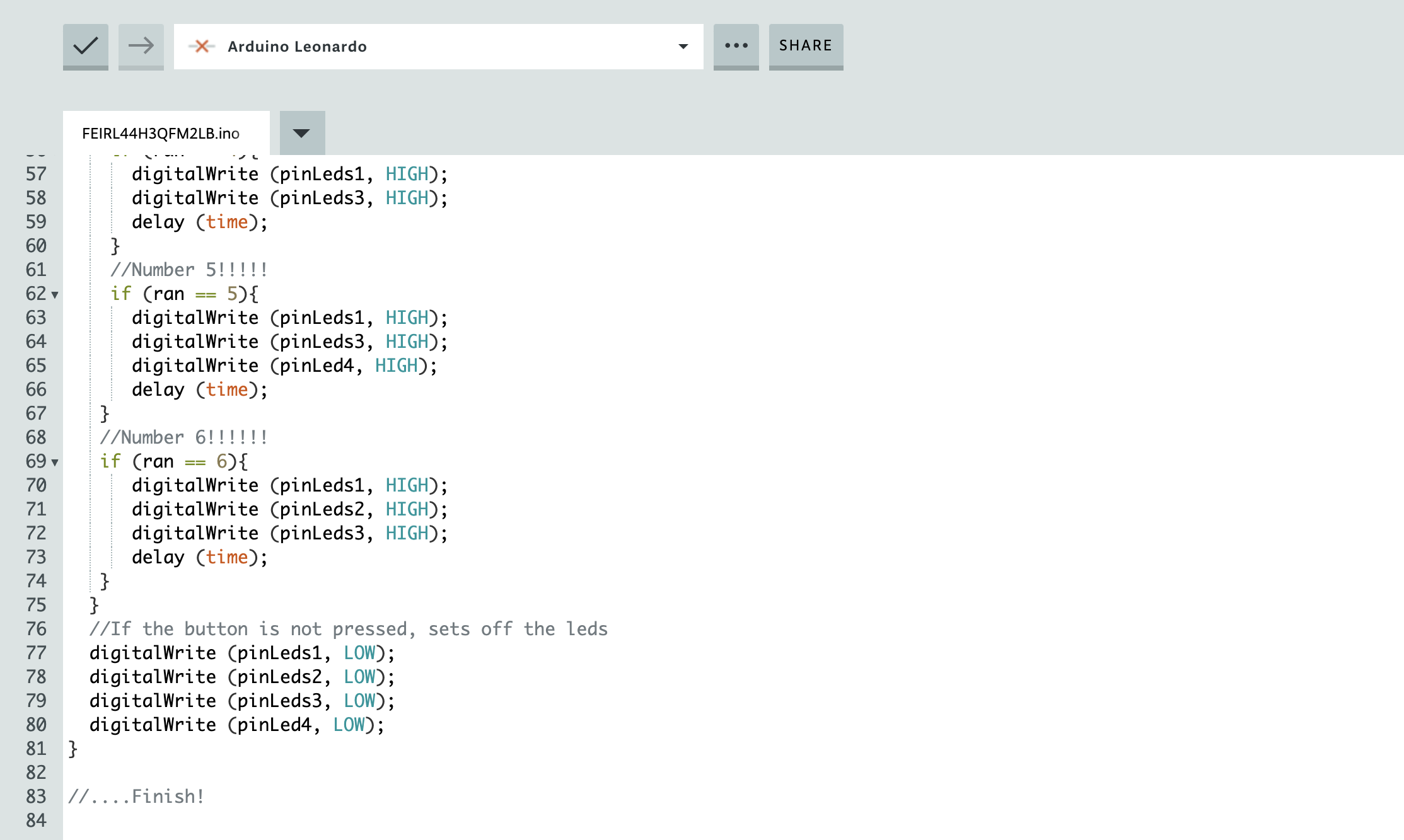The width and height of the screenshot is (1404, 840).
Task: Click 'digitalWrite (pinLeds1, HIGH);' on line 70
Action: click(290, 485)
